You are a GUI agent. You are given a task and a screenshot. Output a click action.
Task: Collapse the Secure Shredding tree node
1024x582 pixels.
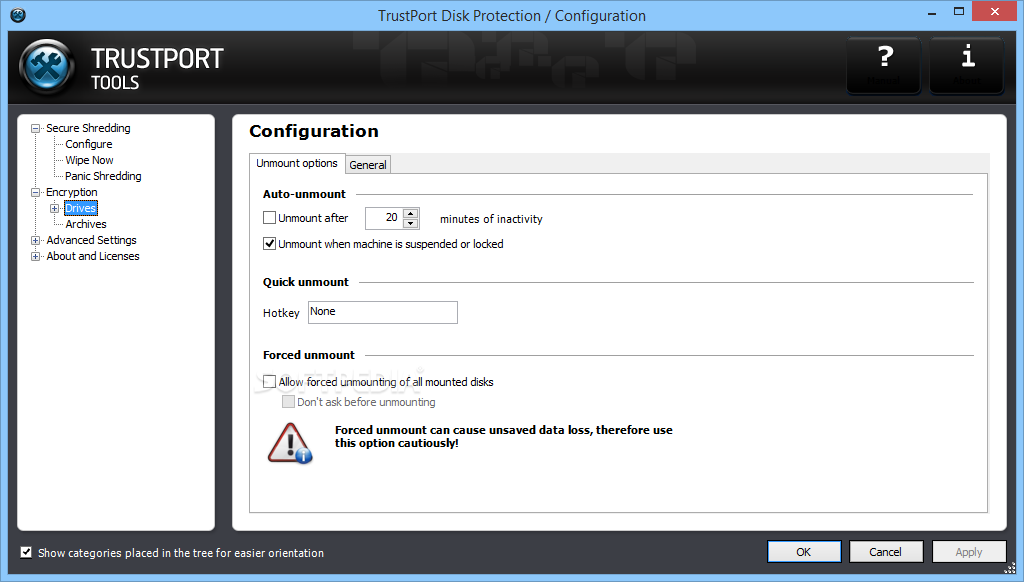pos(35,129)
